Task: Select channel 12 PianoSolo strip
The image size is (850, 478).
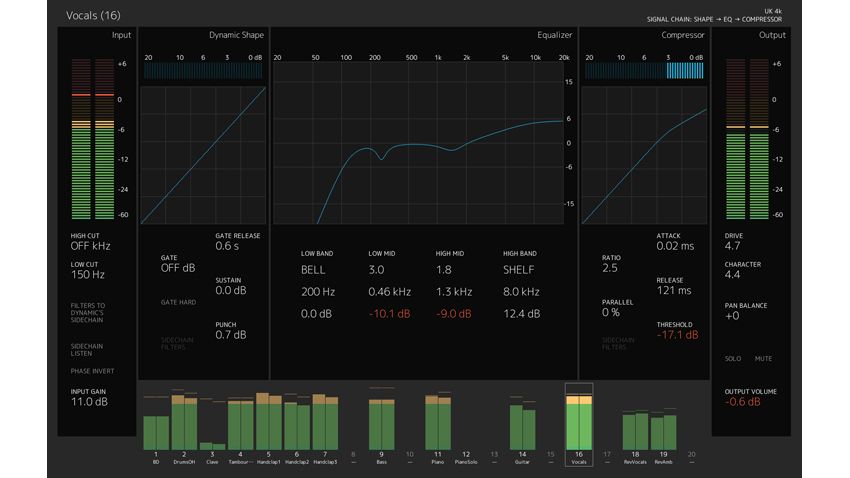Action: [x=466, y=457]
